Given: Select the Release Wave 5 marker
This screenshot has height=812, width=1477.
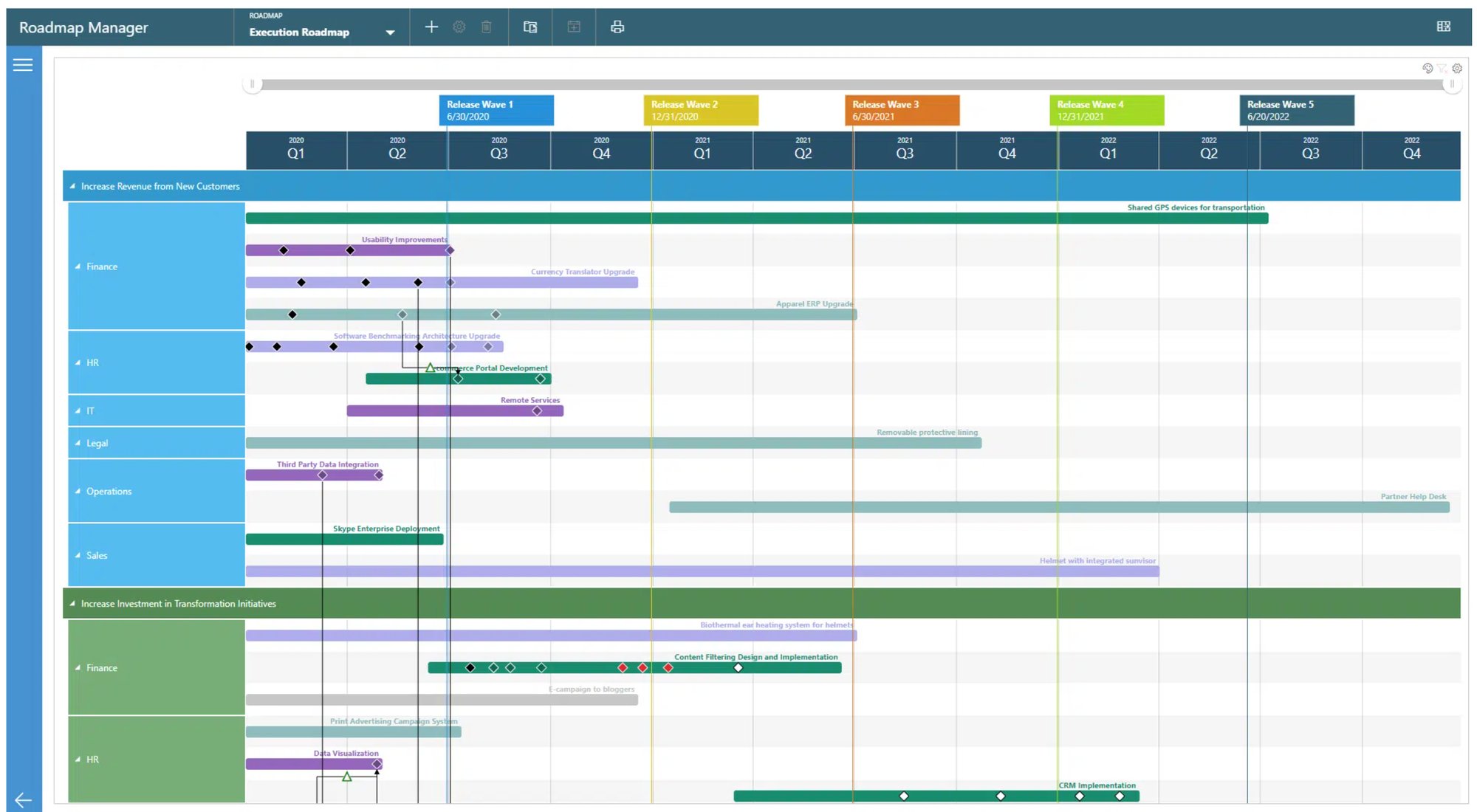Looking at the screenshot, I should [1297, 110].
